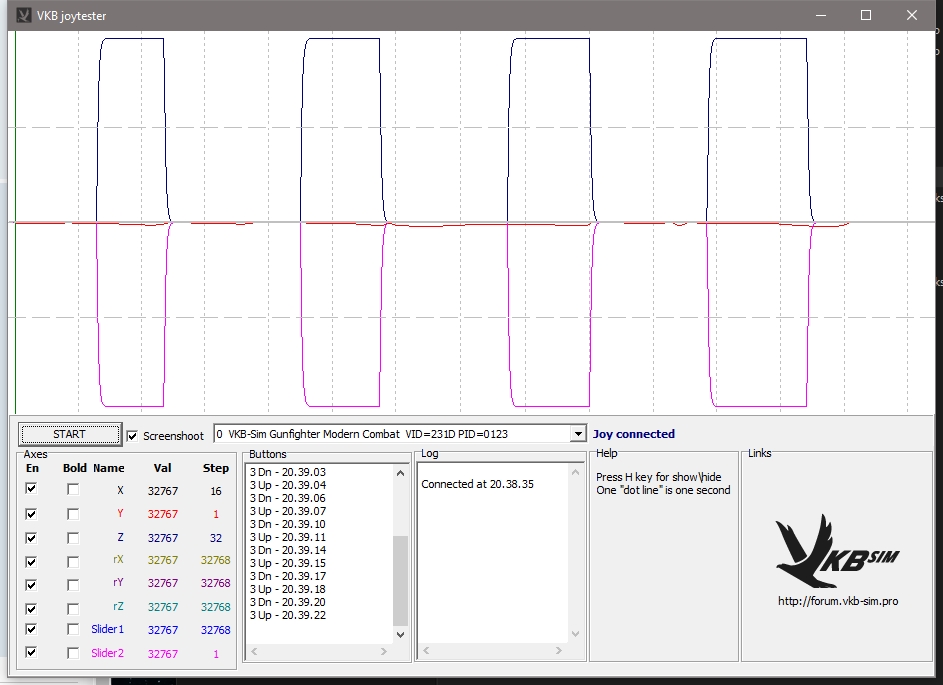This screenshot has height=685, width=943.
Task: Select the '3 Up - 20.39.15' entry
Action: 287,564
